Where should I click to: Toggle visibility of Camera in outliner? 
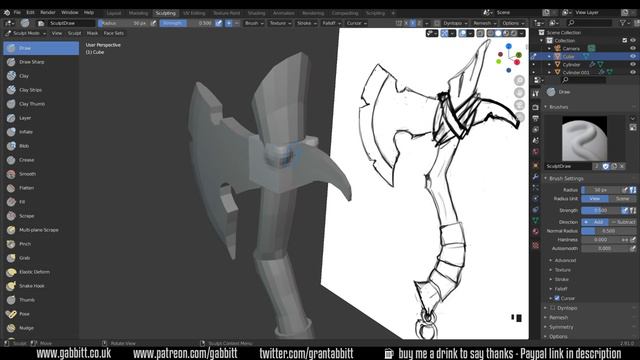tap(633, 48)
